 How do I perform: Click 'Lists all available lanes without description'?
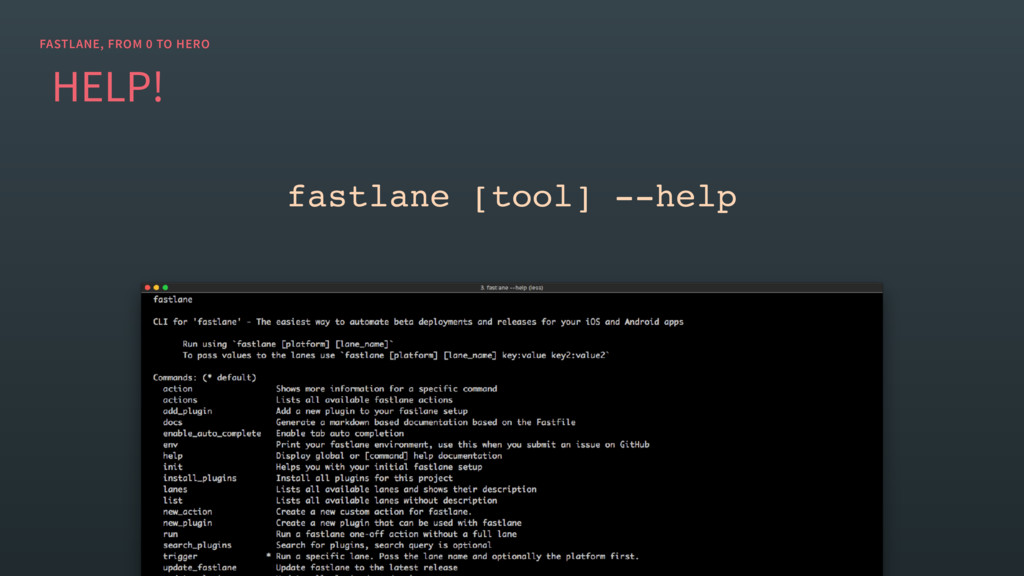(x=386, y=500)
